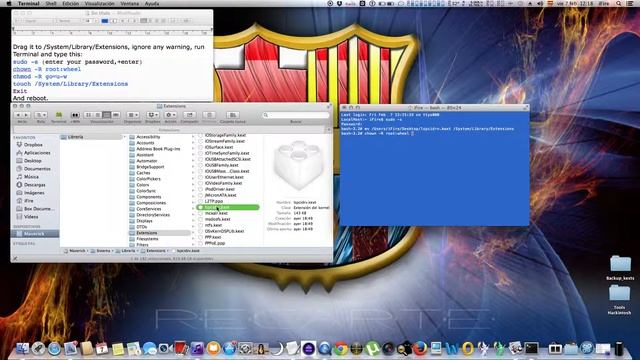Open the Terminal menu in the menu bar
The width and height of the screenshot is (640, 360).
click(29, 3)
